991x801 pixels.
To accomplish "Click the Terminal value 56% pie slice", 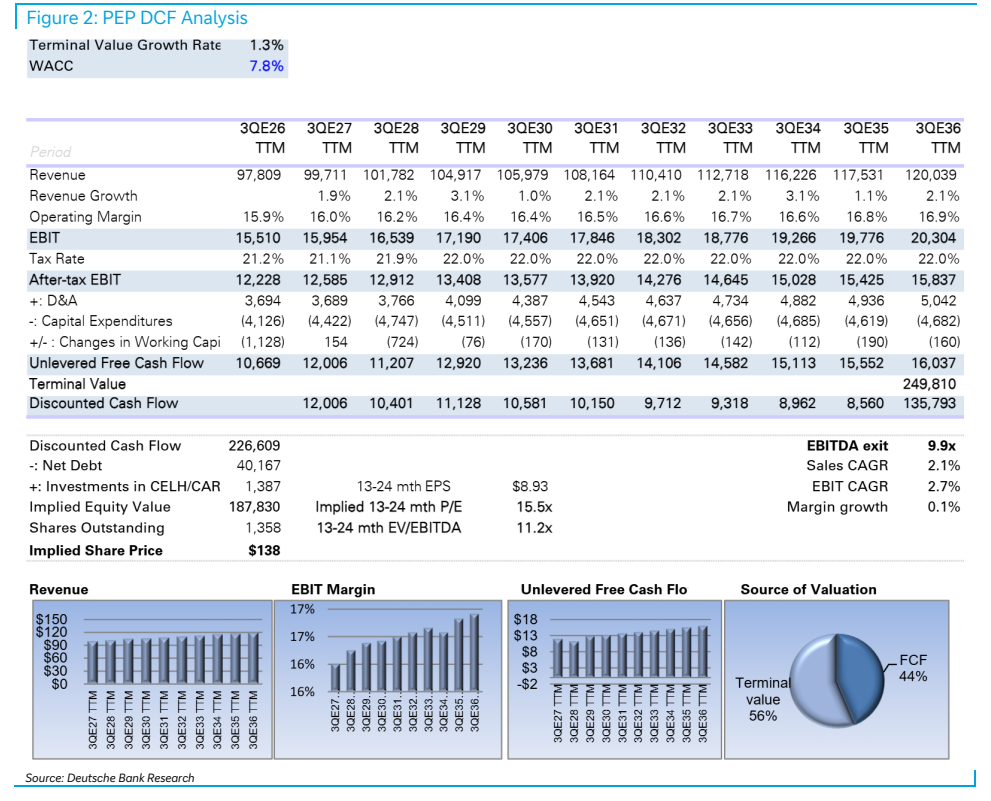I will (814, 683).
